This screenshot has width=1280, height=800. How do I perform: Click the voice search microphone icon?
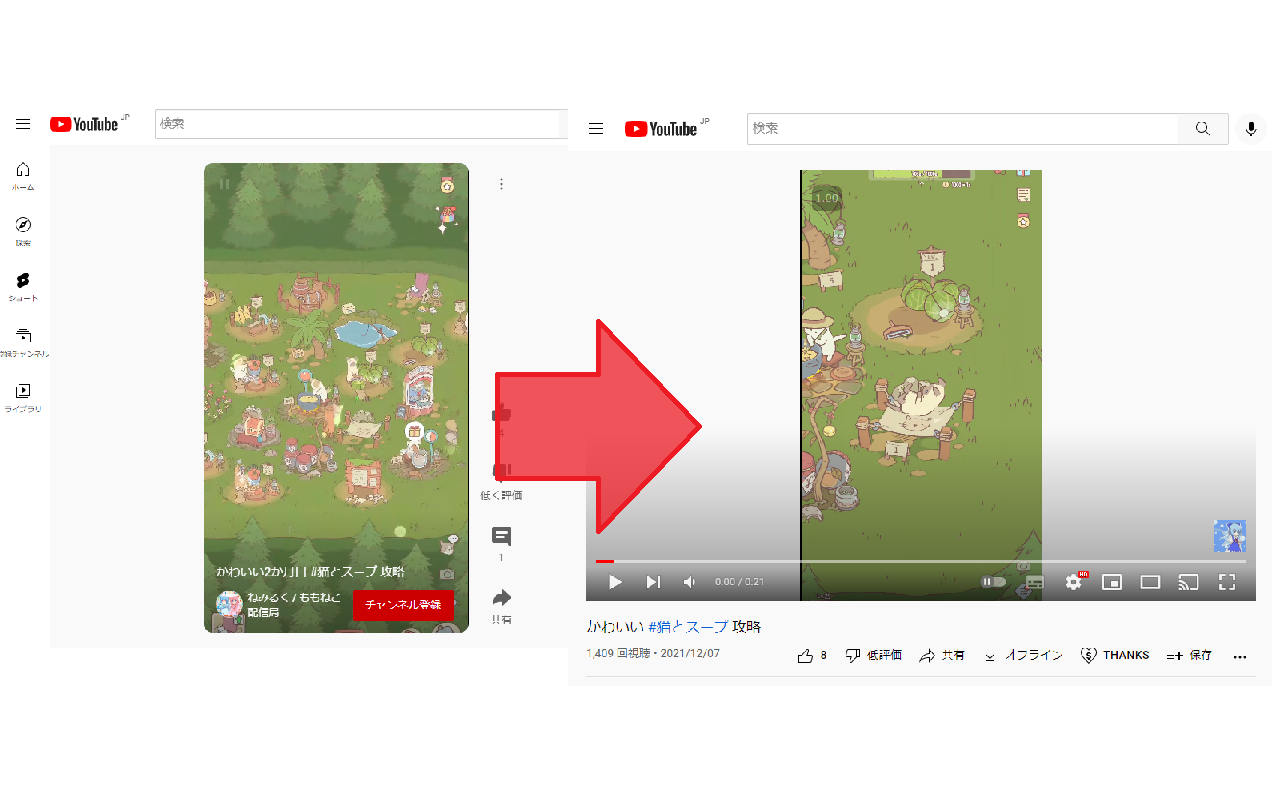click(x=1250, y=128)
